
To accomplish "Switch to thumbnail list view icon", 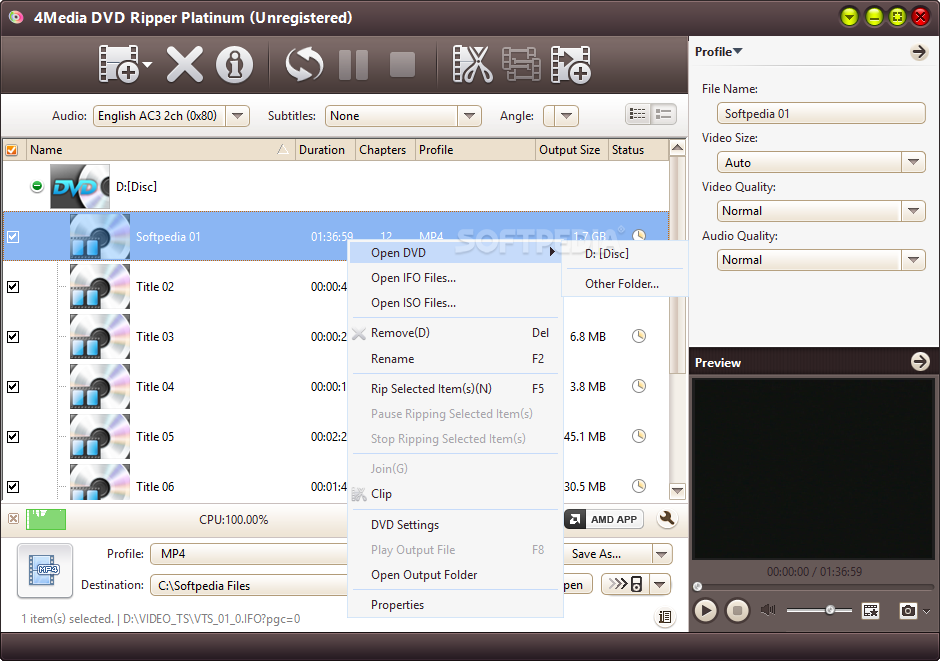I will (664, 114).
